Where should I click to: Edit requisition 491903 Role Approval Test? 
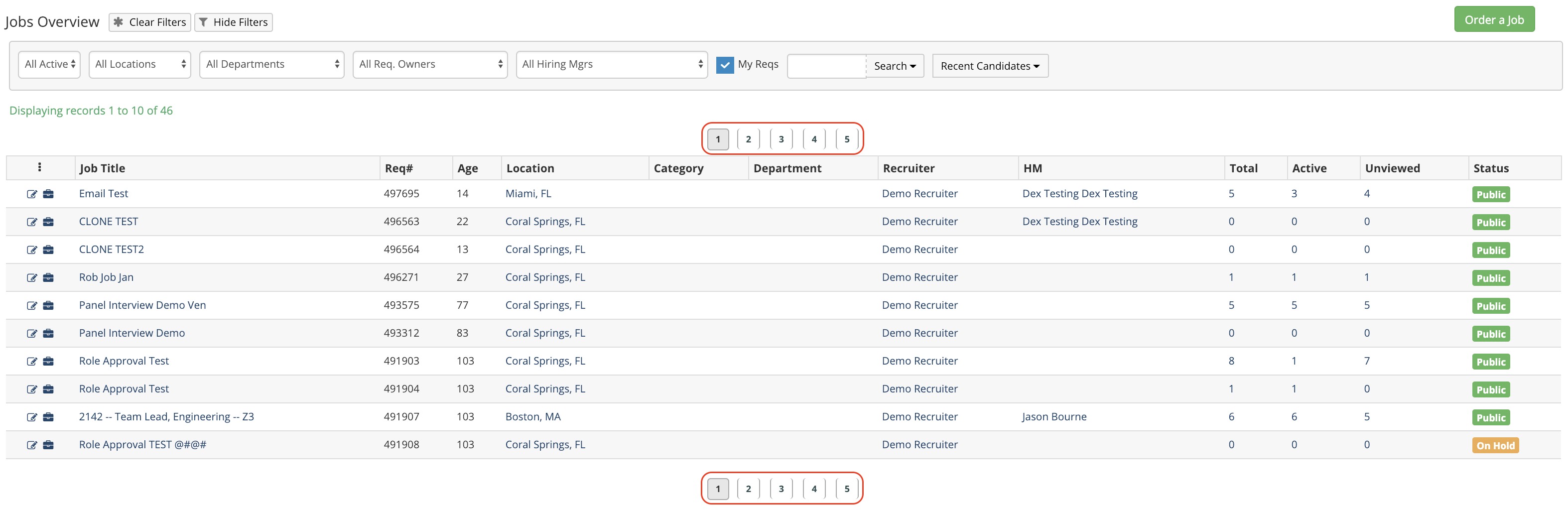[x=32, y=362]
